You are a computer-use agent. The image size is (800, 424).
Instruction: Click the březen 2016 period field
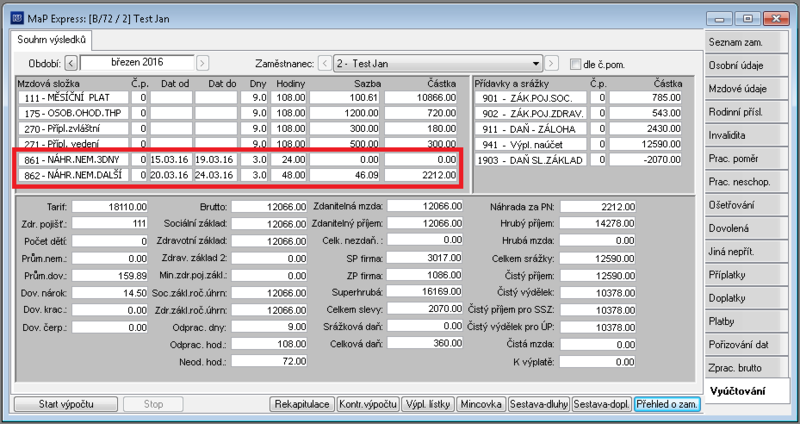[137, 63]
